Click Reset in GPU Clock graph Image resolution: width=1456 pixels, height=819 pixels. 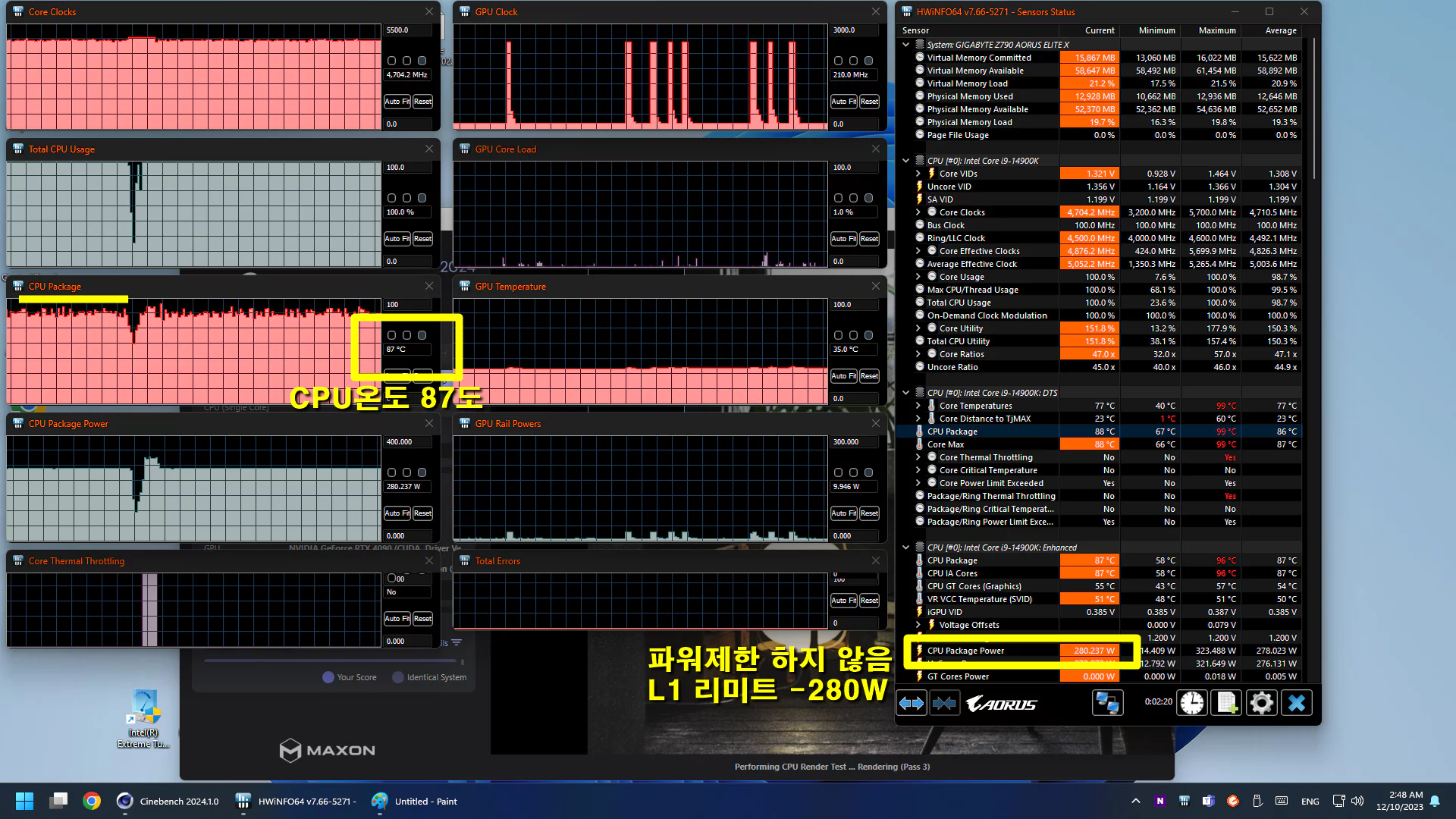point(869,102)
